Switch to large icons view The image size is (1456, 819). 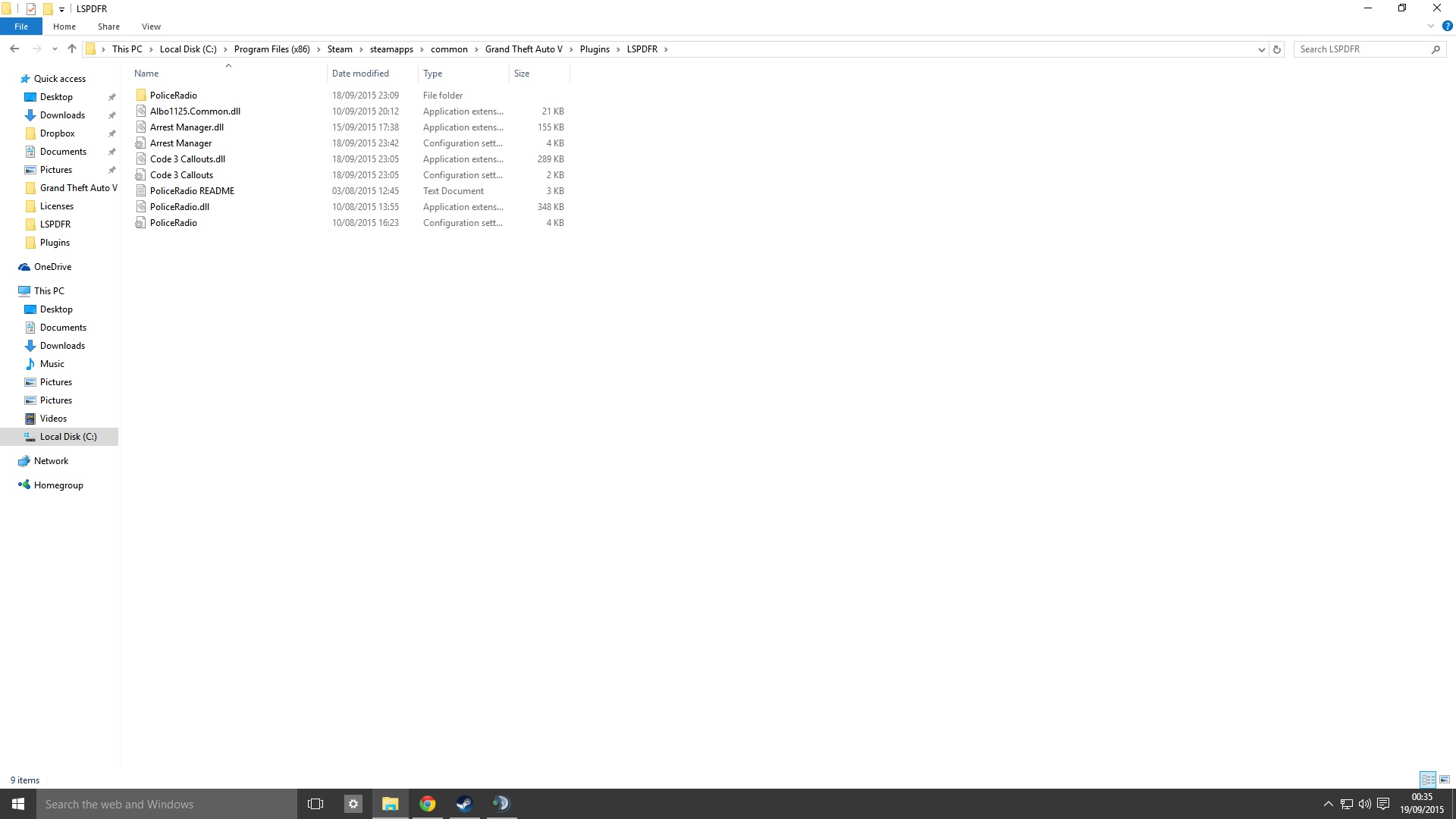(x=1445, y=780)
